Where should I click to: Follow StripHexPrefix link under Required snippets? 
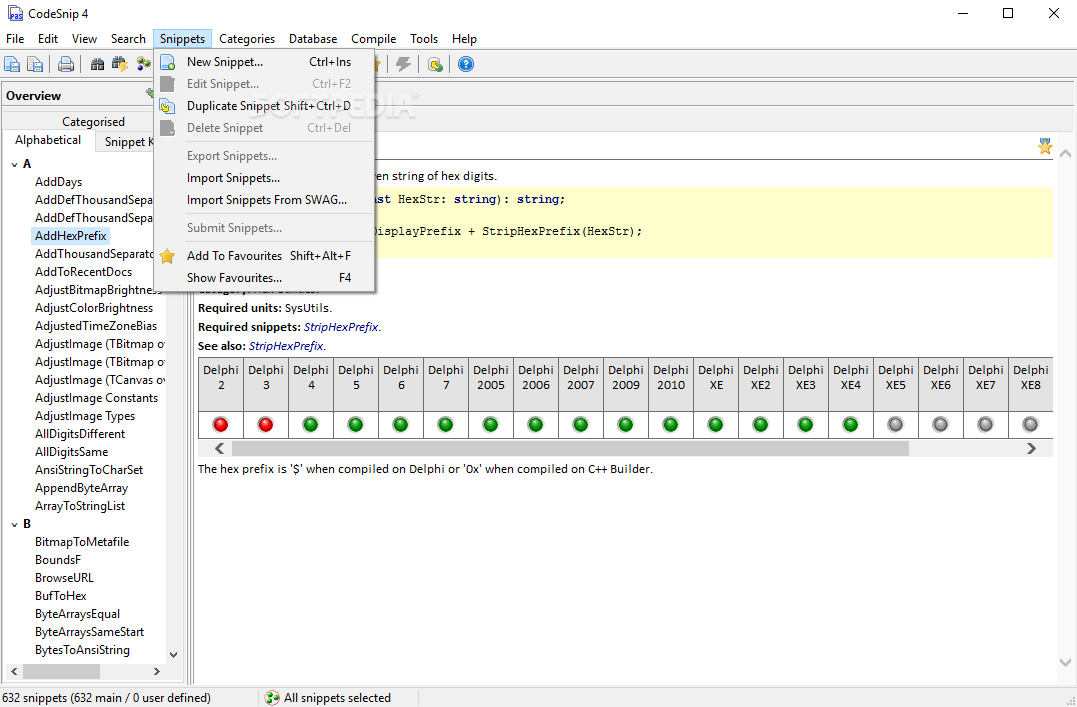coord(341,327)
